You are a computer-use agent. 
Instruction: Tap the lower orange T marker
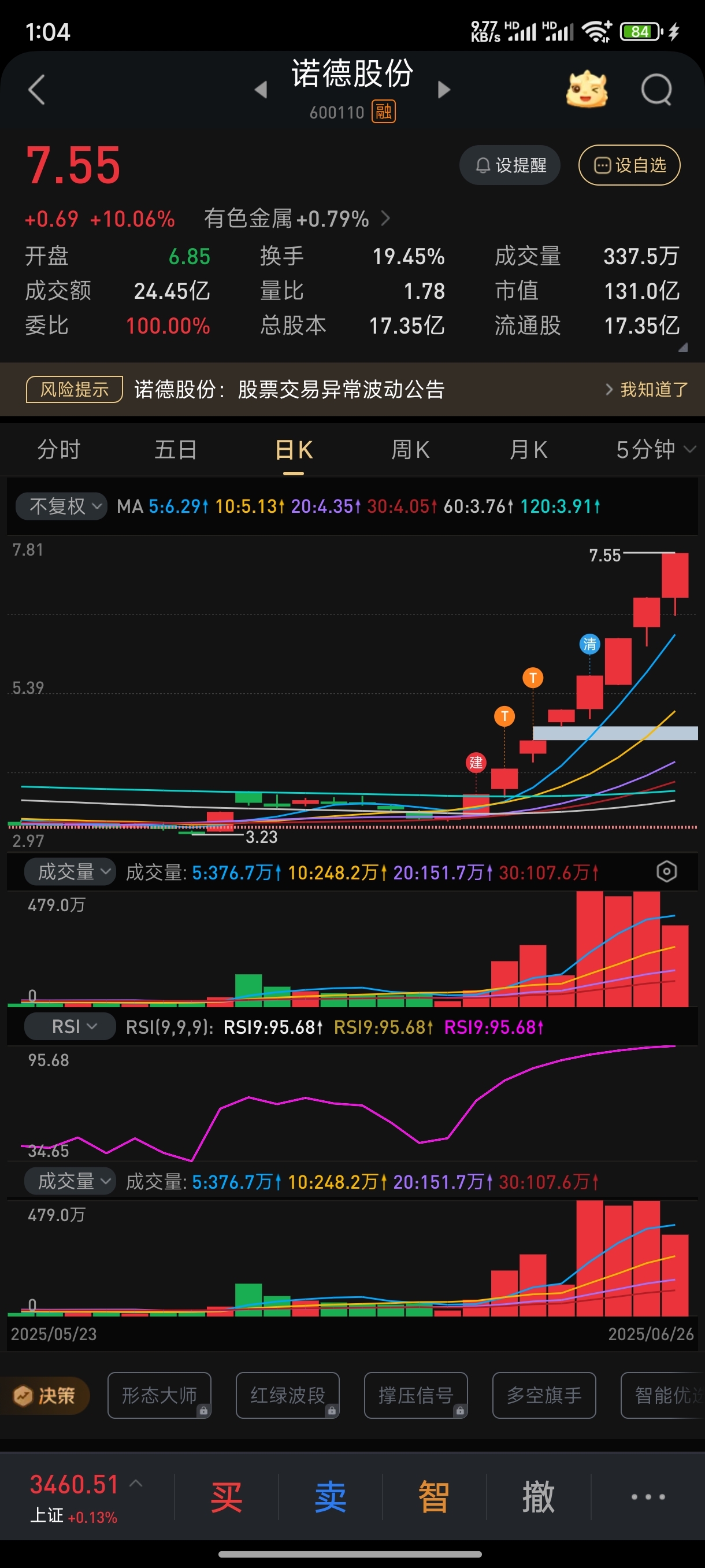tap(504, 716)
